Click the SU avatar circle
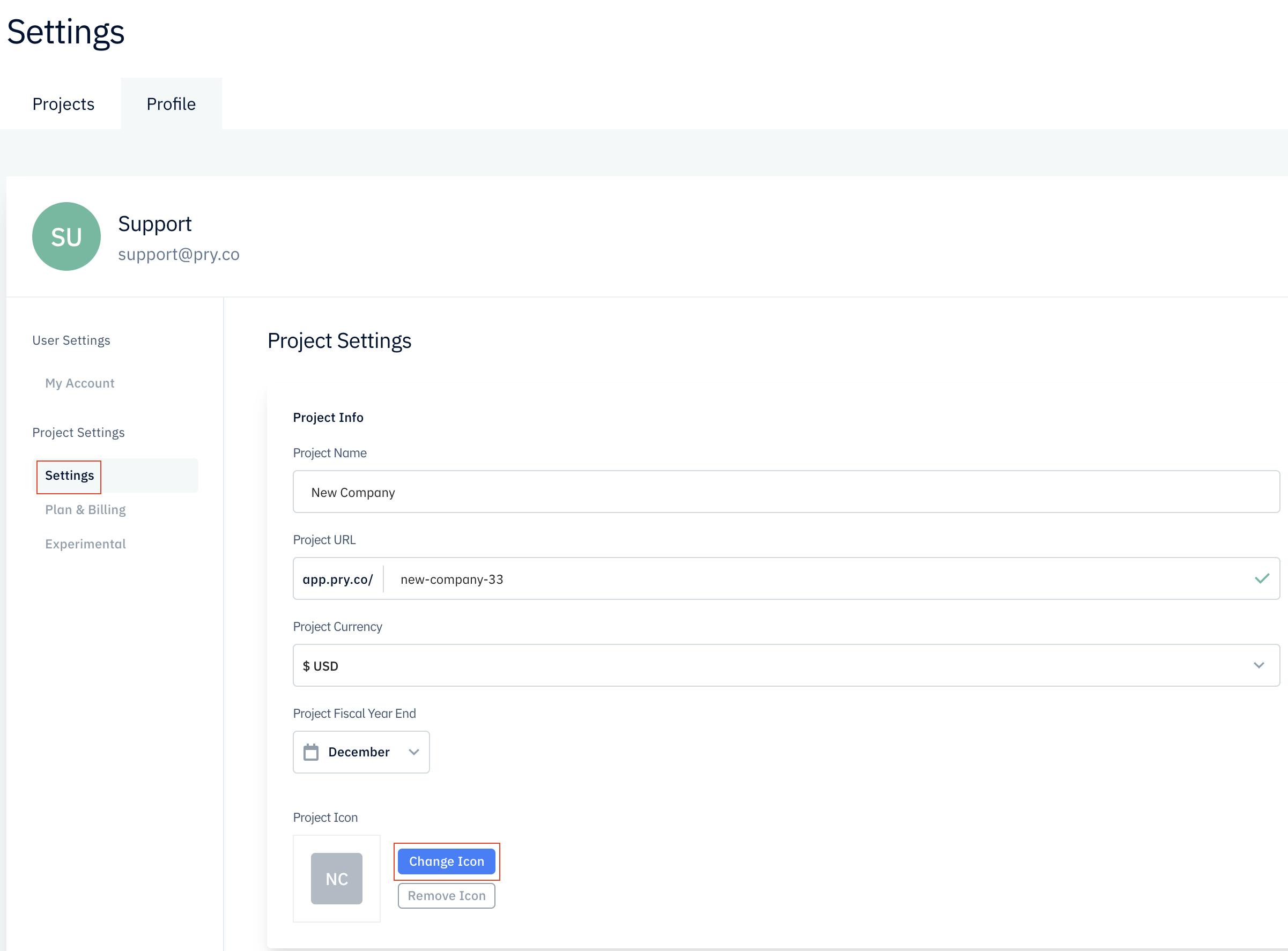Image resolution: width=1288 pixels, height=951 pixels. click(x=66, y=236)
